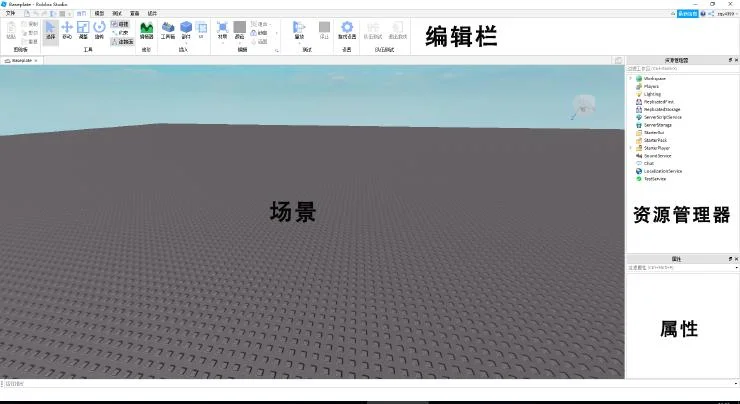The image size is (740, 404).
Task: Activate the Scale tool
Action: click(83, 30)
